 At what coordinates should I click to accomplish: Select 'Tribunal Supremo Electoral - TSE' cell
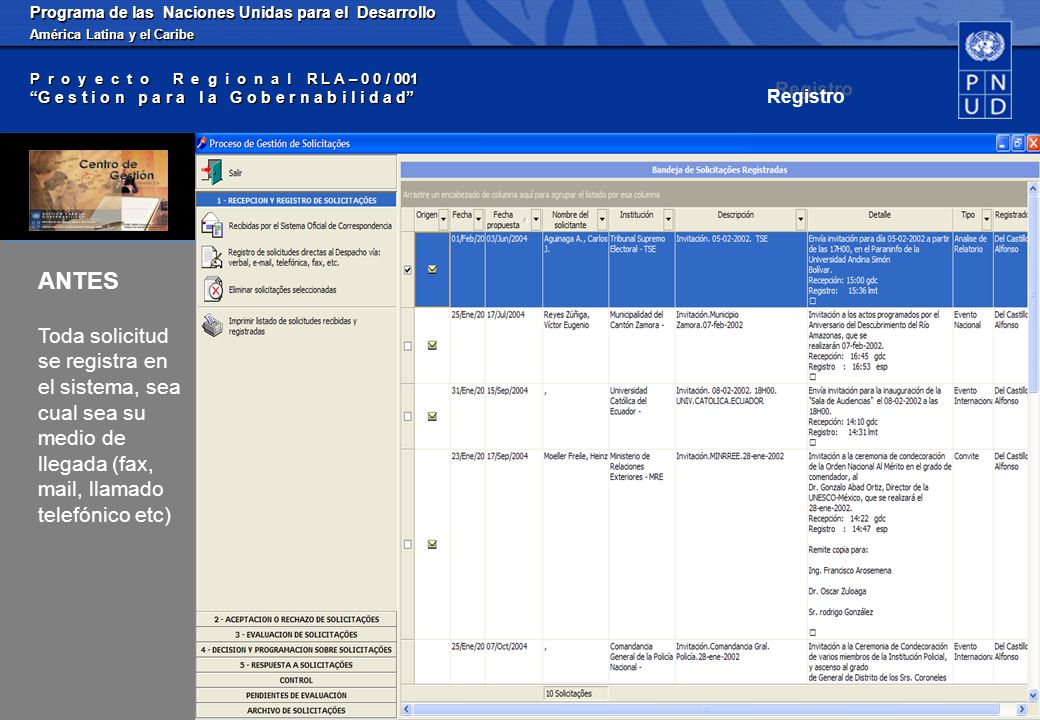(641, 269)
